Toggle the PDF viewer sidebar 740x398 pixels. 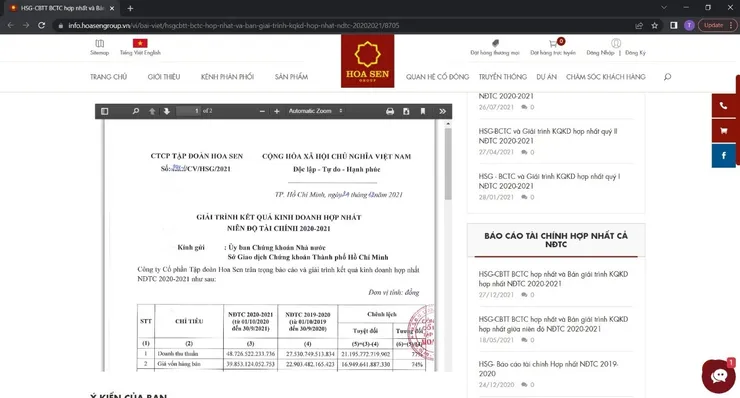point(105,111)
